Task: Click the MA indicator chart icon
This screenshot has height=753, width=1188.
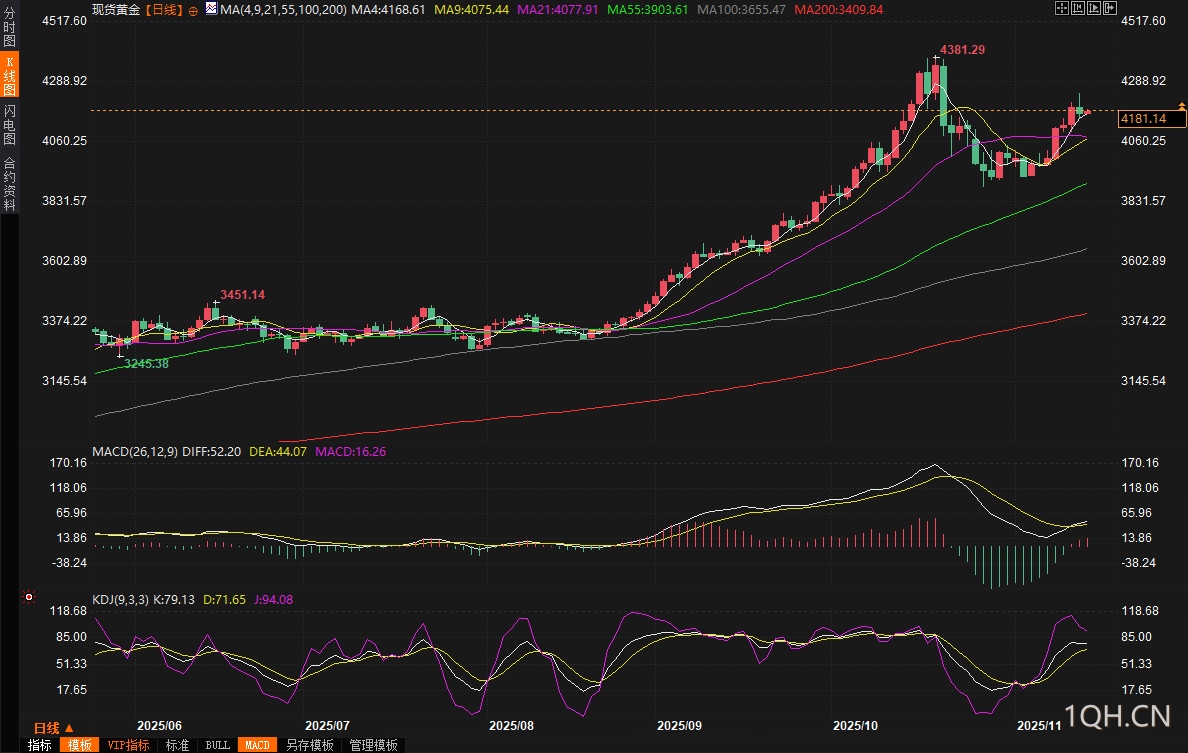Action: pyautogui.click(x=211, y=9)
